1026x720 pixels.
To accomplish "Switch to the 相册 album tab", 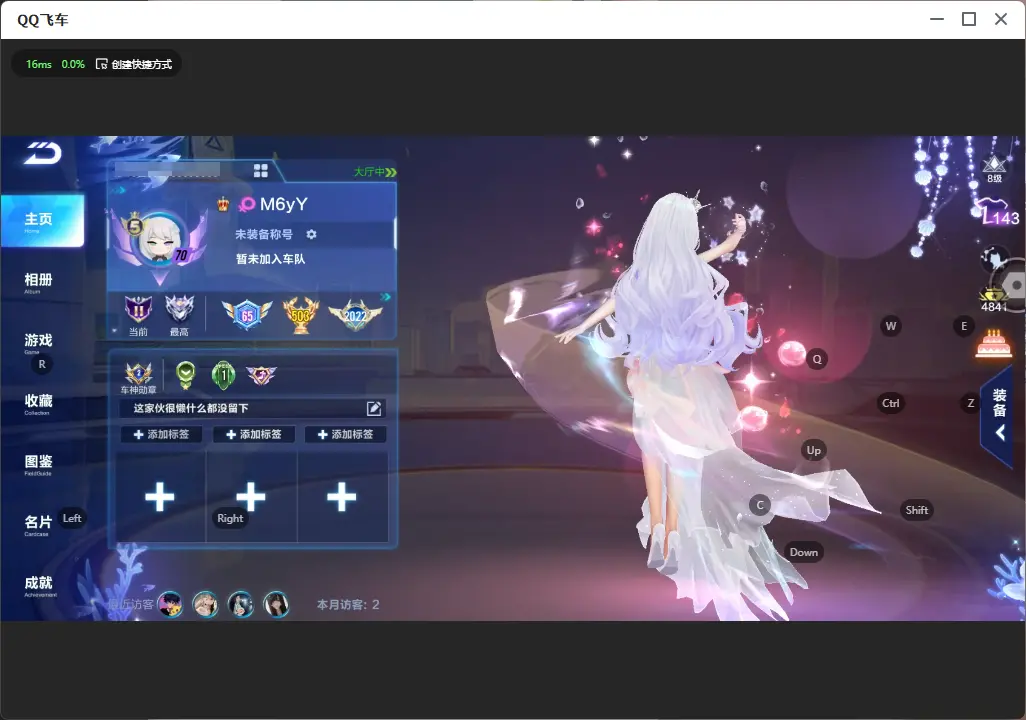I will [38, 282].
